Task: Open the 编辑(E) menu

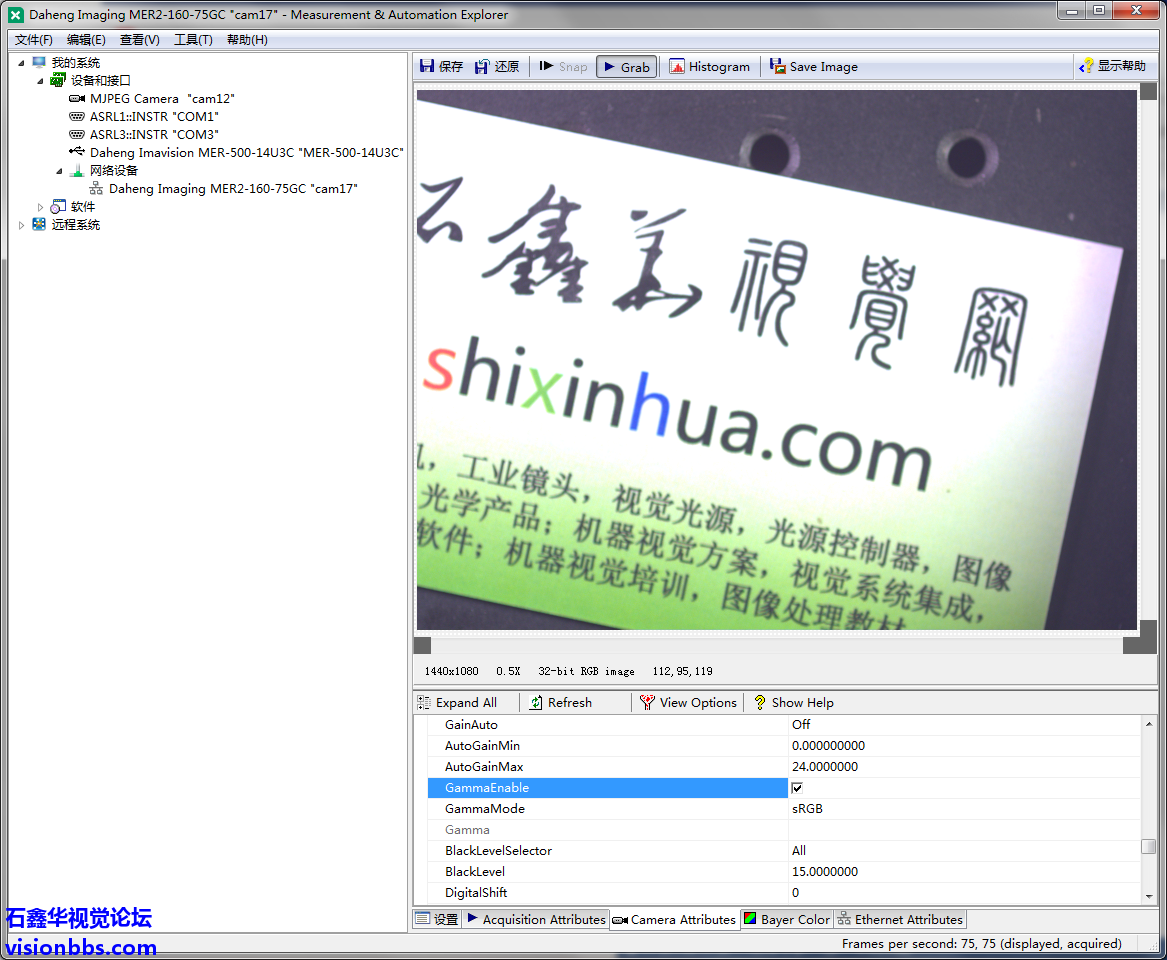Action: pyautogui.click(x=86, y=39)
